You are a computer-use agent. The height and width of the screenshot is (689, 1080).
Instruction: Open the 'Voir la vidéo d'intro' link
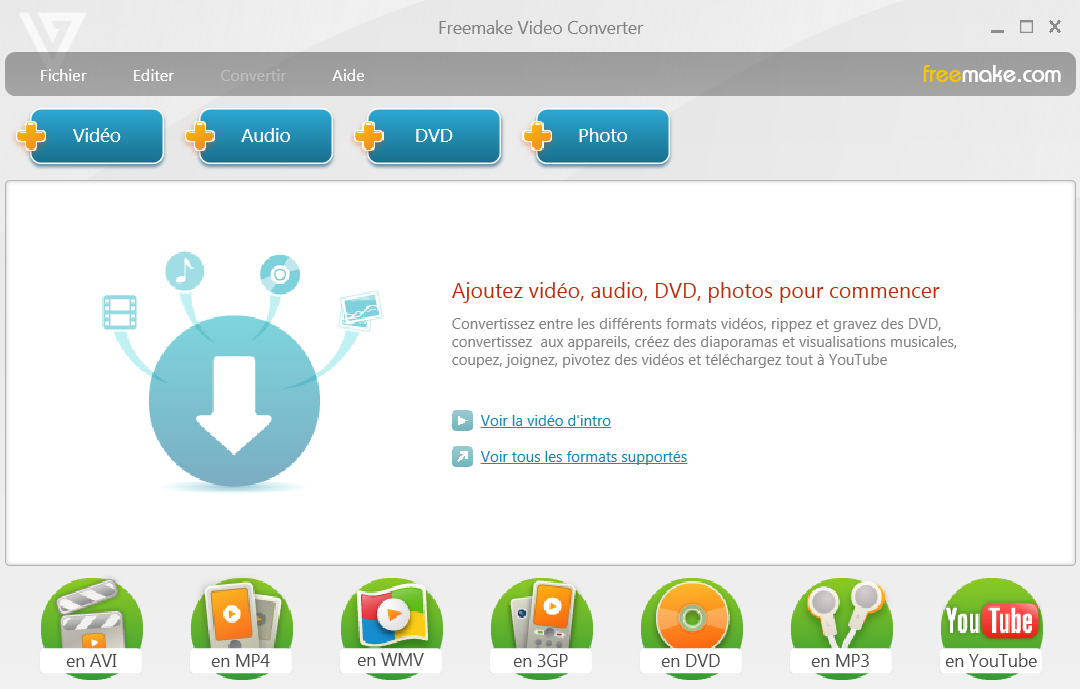click(546, 421)
